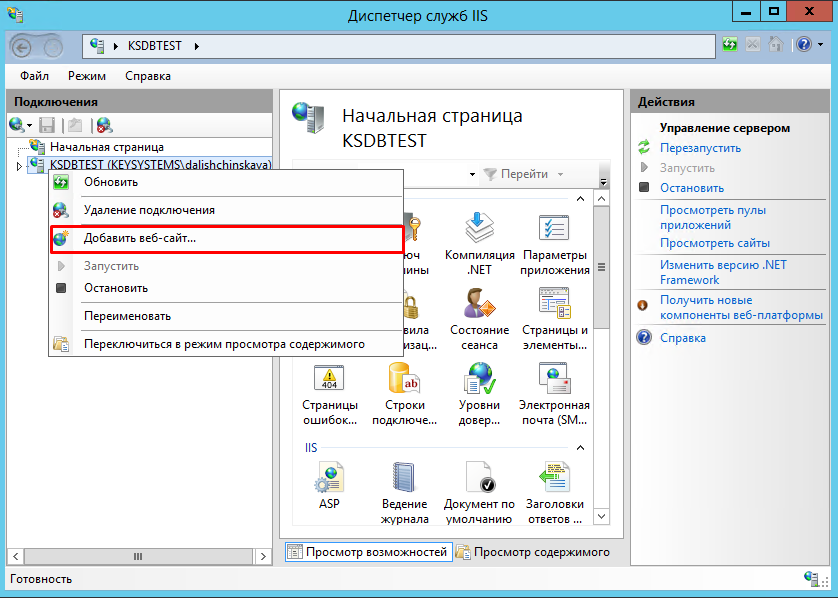Viewport: 838px width, 598px height.
Task: Open the Справка menu in menu bar
Action: [148, 76]
